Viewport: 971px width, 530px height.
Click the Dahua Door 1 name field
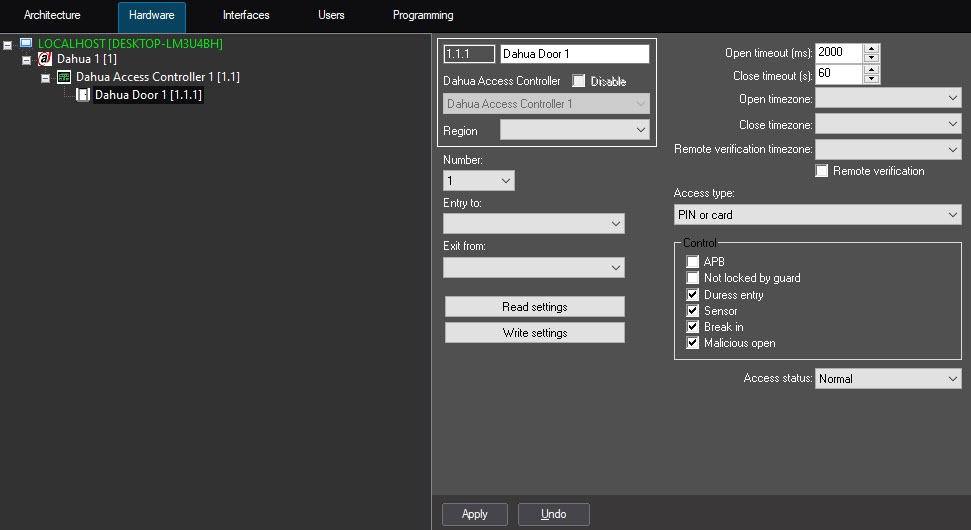click(x=574, y=54)
